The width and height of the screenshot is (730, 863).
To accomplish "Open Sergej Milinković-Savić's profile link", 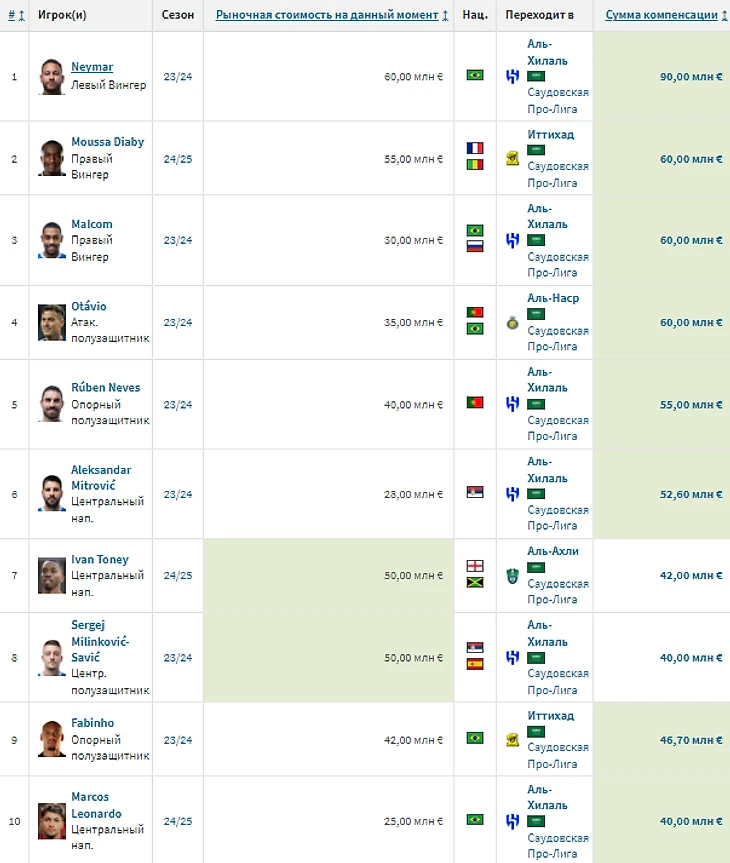I will [x=100, y=641].
